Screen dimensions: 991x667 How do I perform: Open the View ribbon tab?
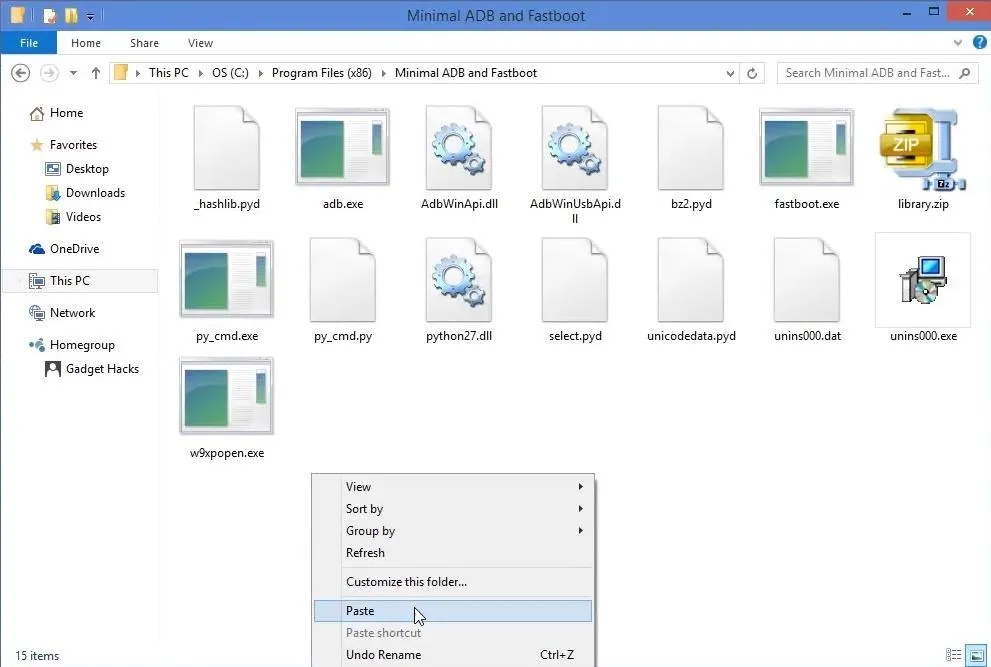200,43
